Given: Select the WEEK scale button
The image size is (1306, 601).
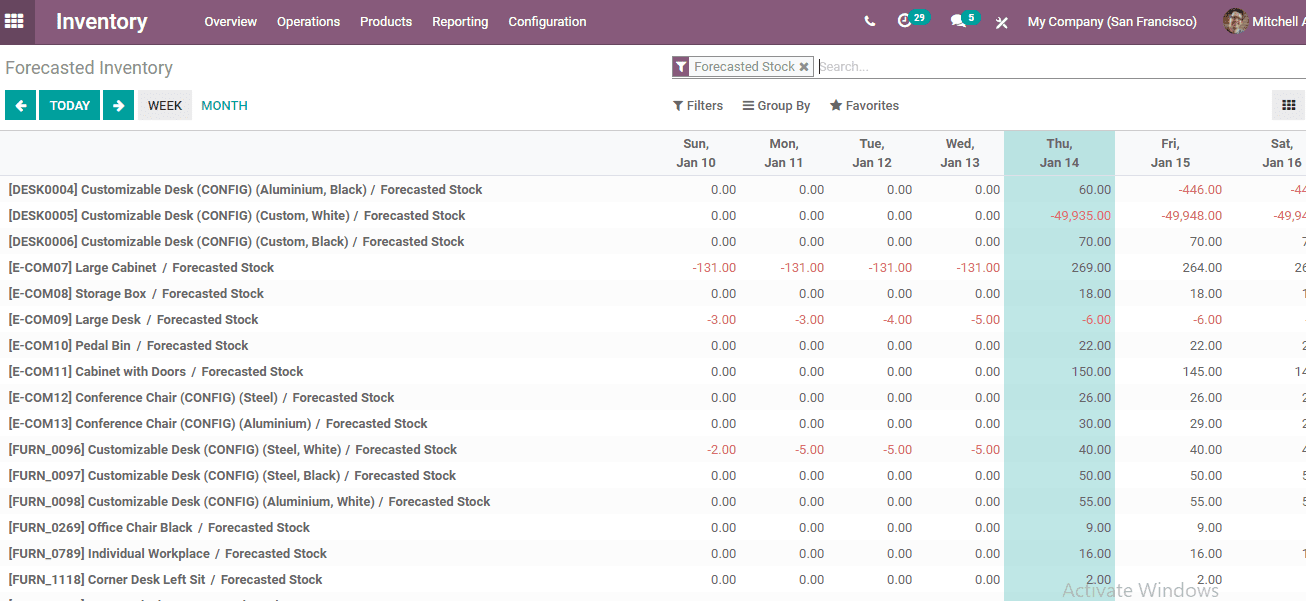Looking at the screenshot, I should tap(165, 105).
